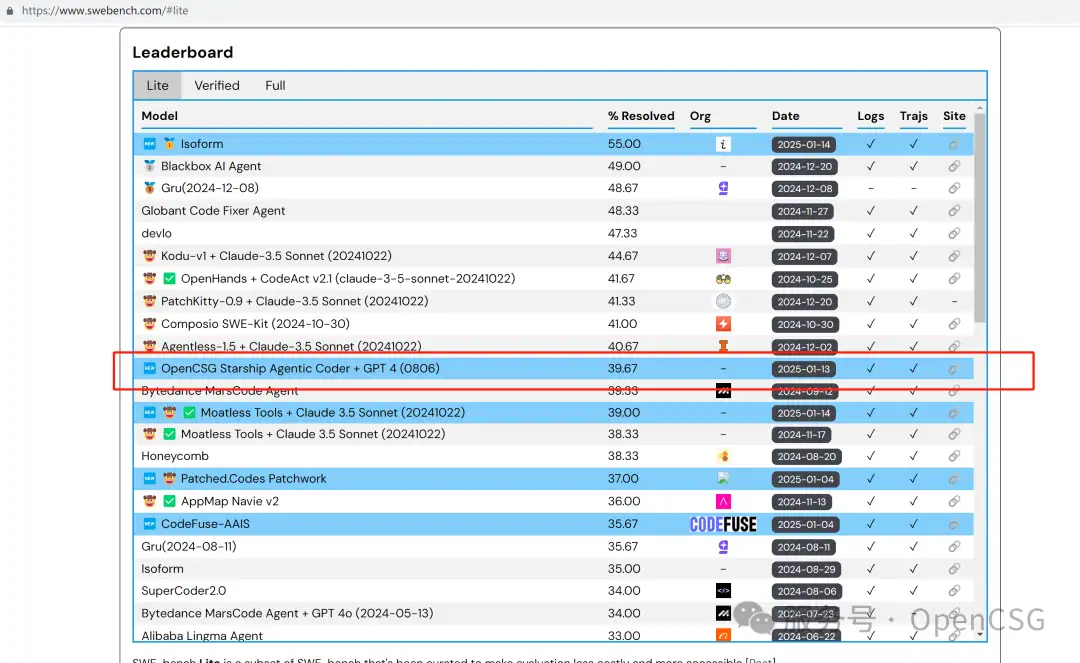Click the site link icon in devlo row
The width and height of the screenshot is (1080, 663).
coord(954,233)
